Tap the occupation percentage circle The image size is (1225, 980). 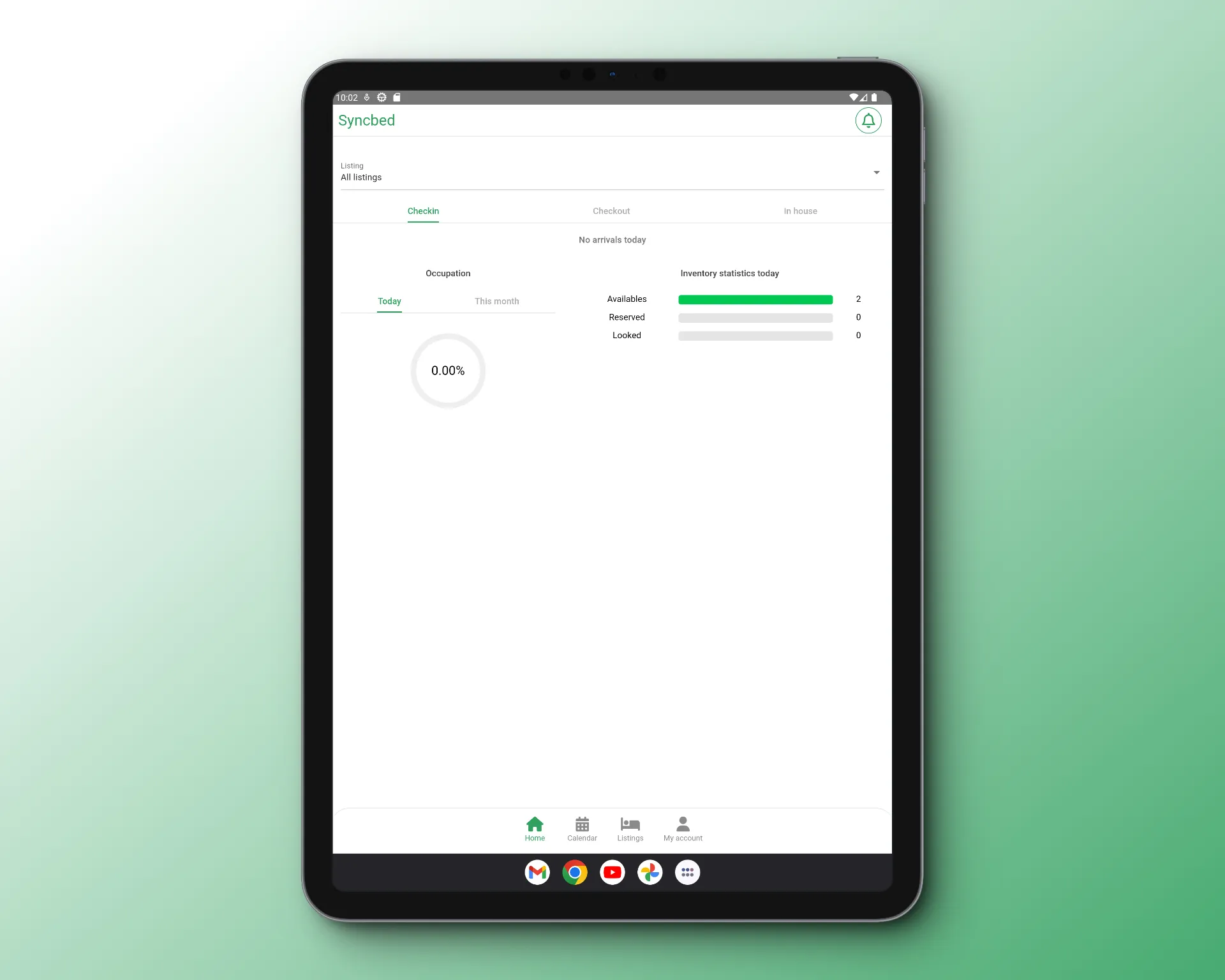click(448, 370)
